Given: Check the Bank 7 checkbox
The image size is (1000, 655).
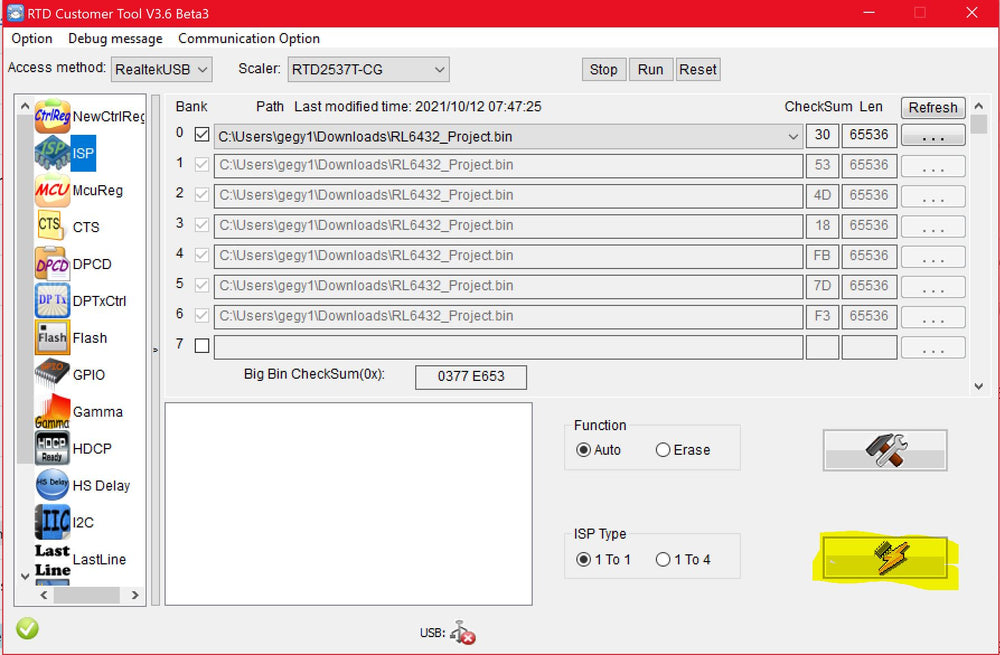Looking at the screenshot, I should [x=201, y=345].
